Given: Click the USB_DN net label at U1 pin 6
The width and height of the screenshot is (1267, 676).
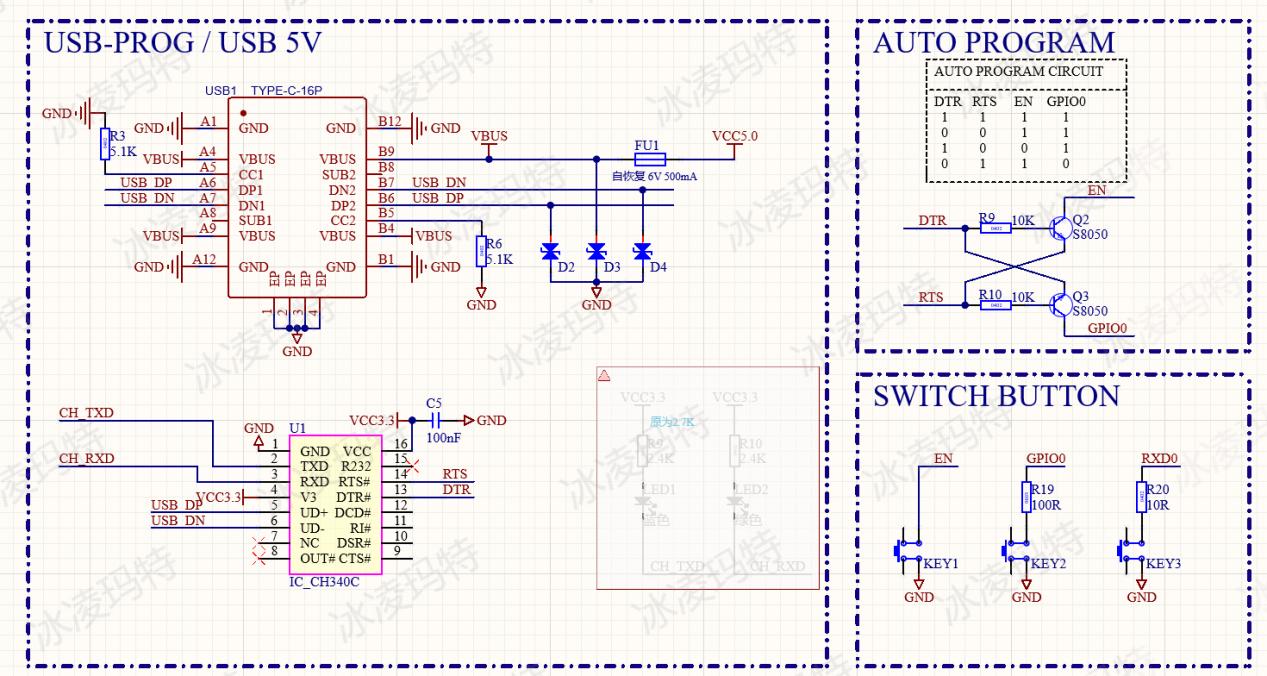Looking at the screenshot, I should tap(178, 520).
